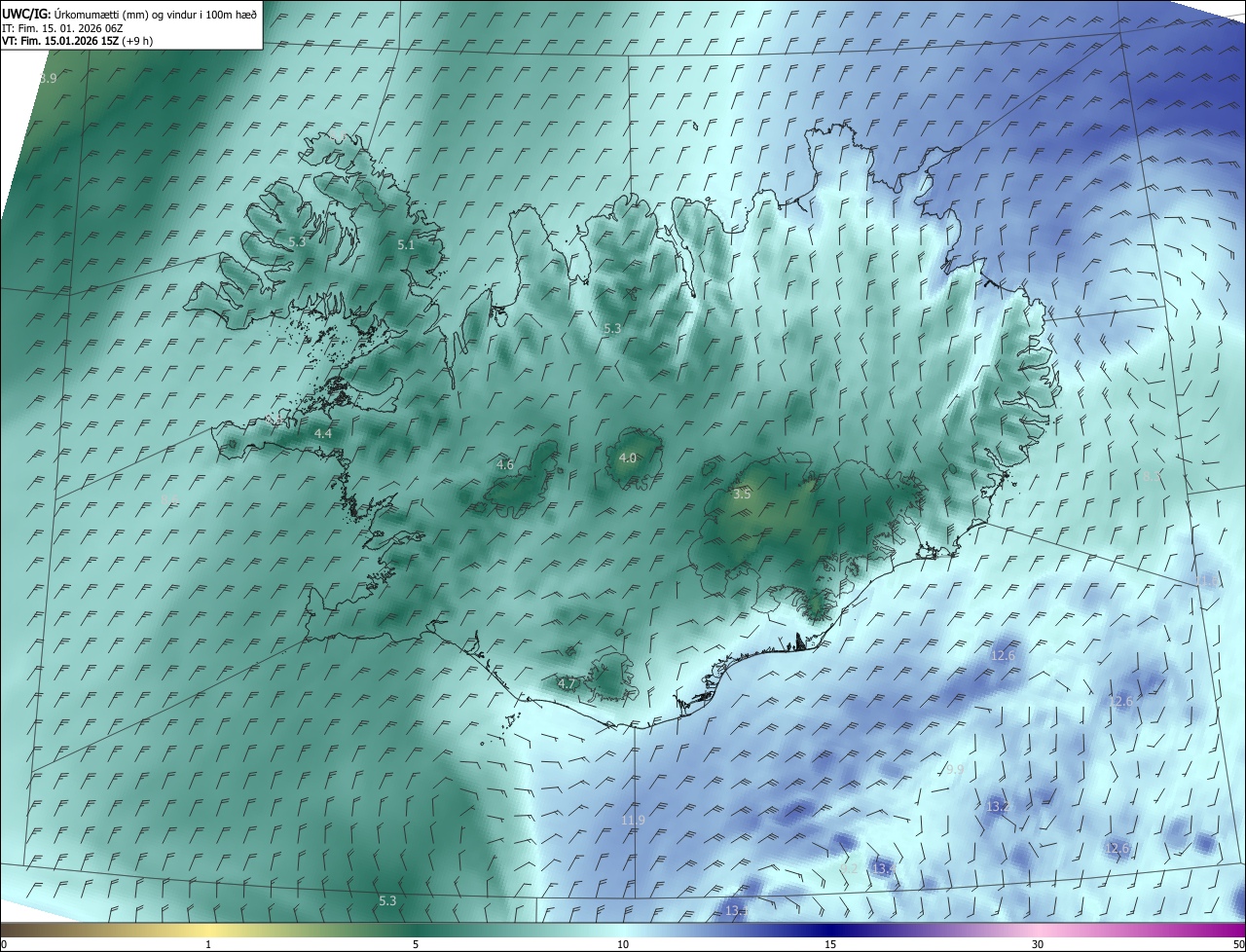Click the valid time line 'VT: Fim. 15.01.2026 15Z (+9 h)'
Viewport: 1246px width, 952px height.
(77, 41)
